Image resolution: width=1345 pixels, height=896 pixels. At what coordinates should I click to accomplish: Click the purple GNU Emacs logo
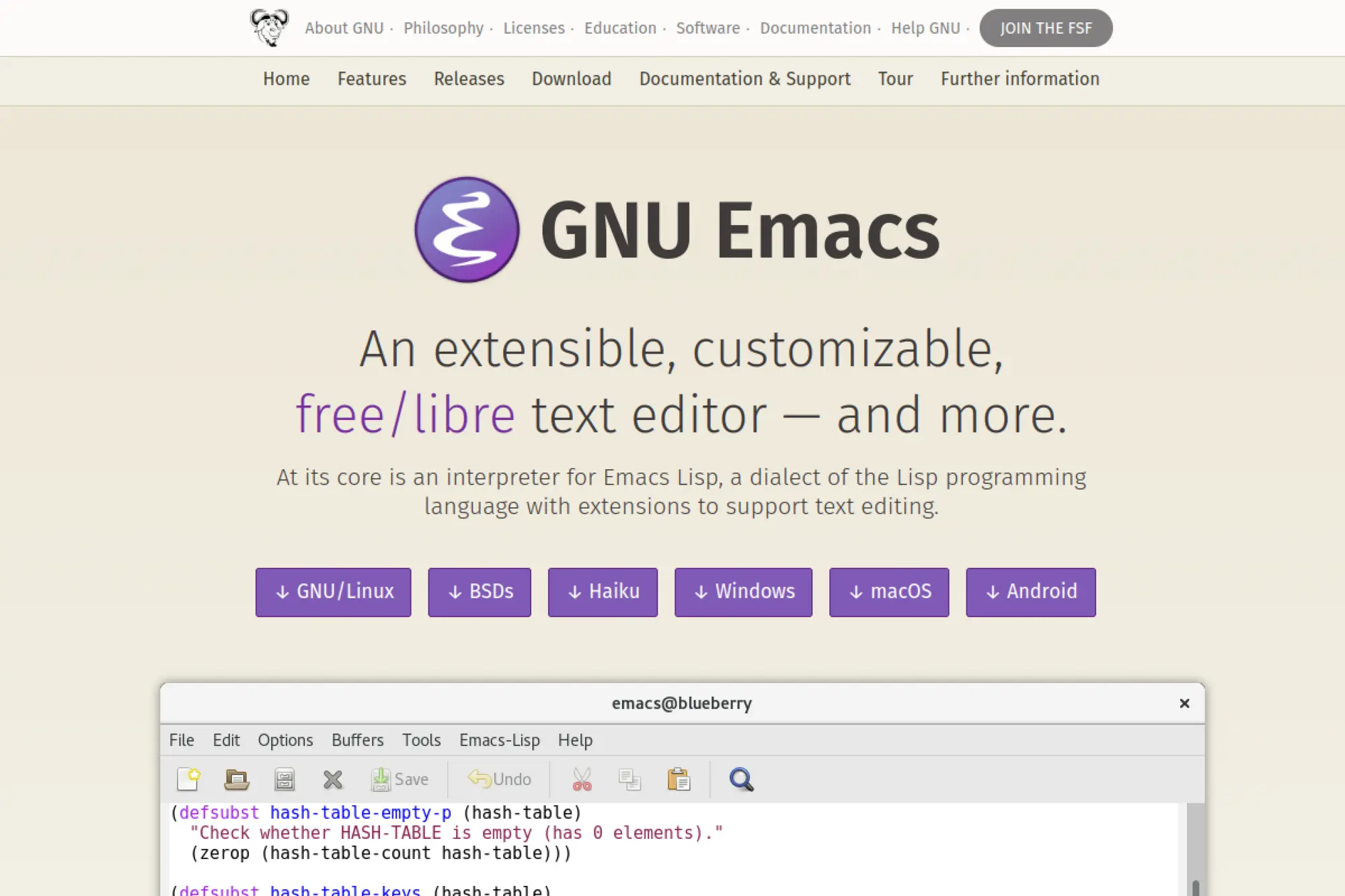click(466, 229)
